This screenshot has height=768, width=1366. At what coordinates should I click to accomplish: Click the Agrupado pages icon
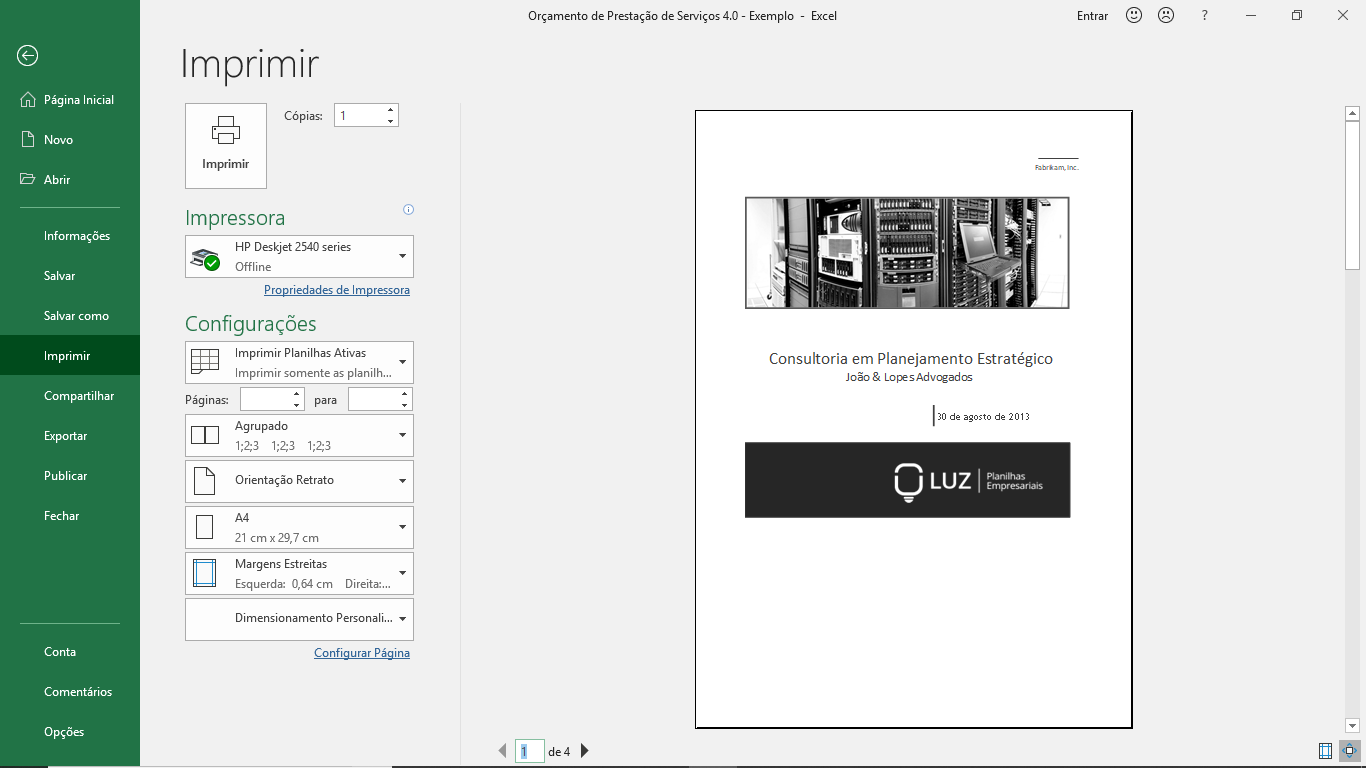pos(205,435)
